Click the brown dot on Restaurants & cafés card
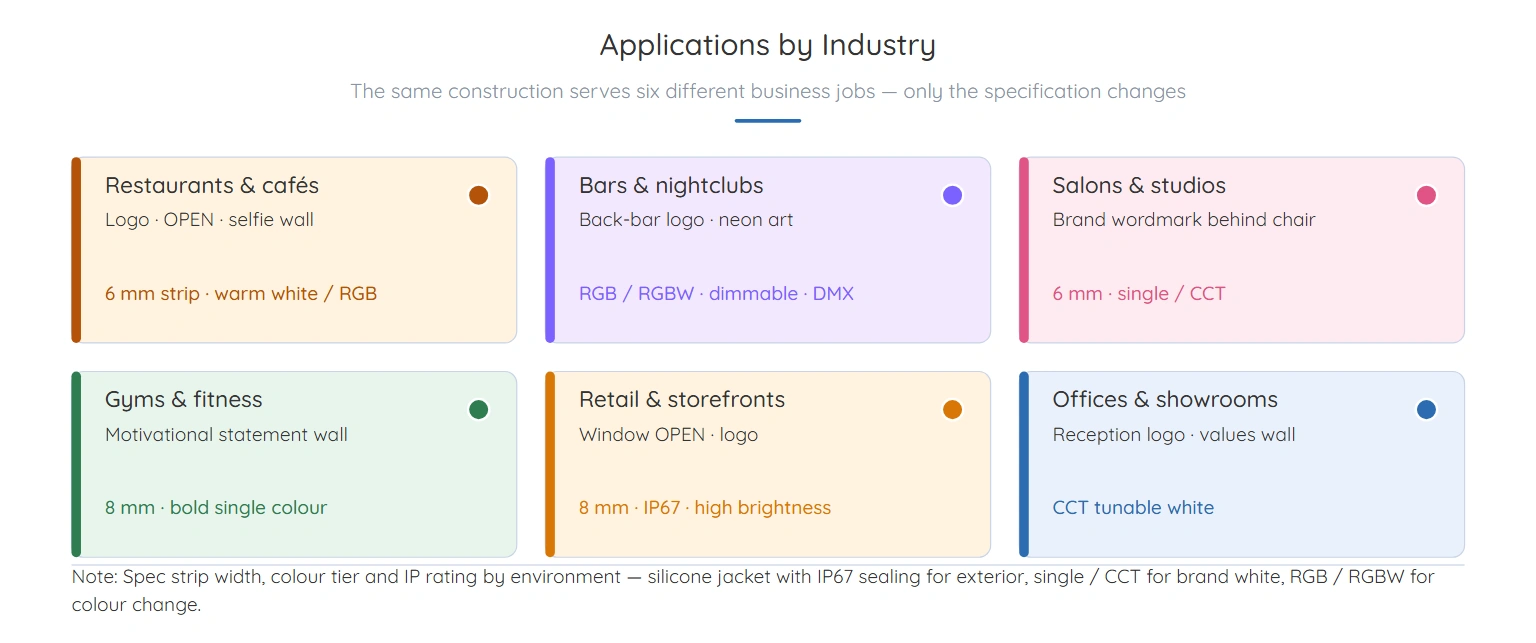The height and width of the screenshot is (643, 1536). coord(478,195)
